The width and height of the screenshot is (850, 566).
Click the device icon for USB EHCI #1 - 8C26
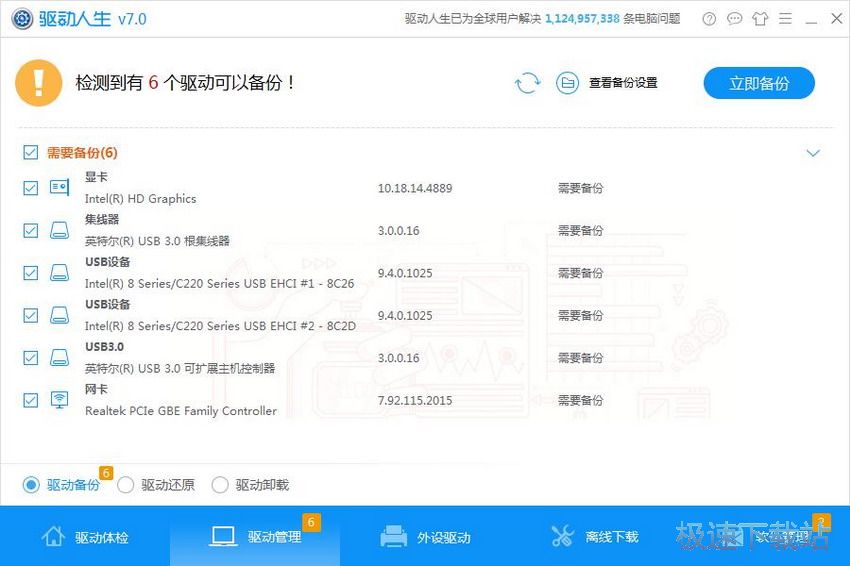[x=59, y=272]
